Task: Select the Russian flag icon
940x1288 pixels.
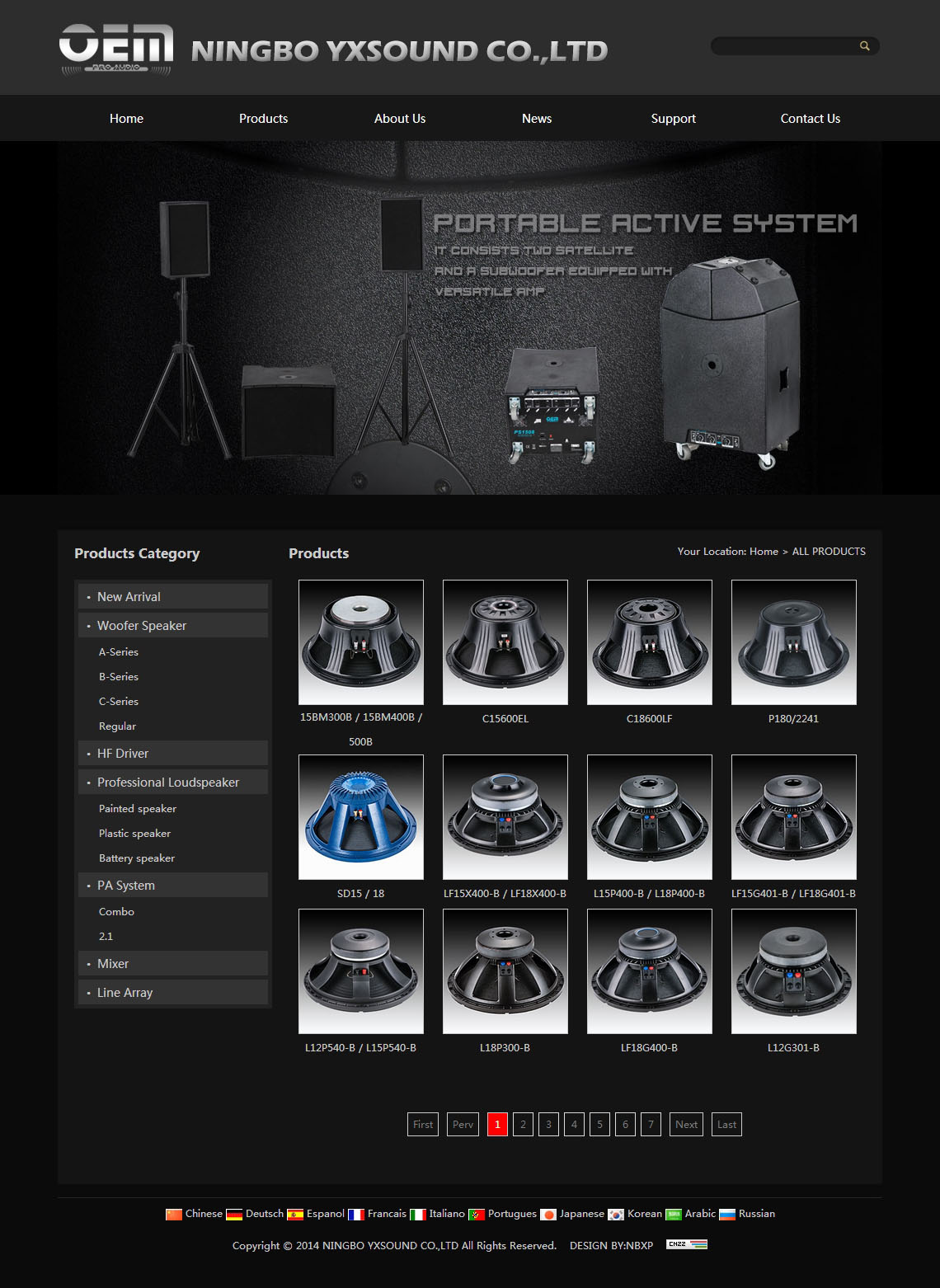Action: tap(727, 1215)
